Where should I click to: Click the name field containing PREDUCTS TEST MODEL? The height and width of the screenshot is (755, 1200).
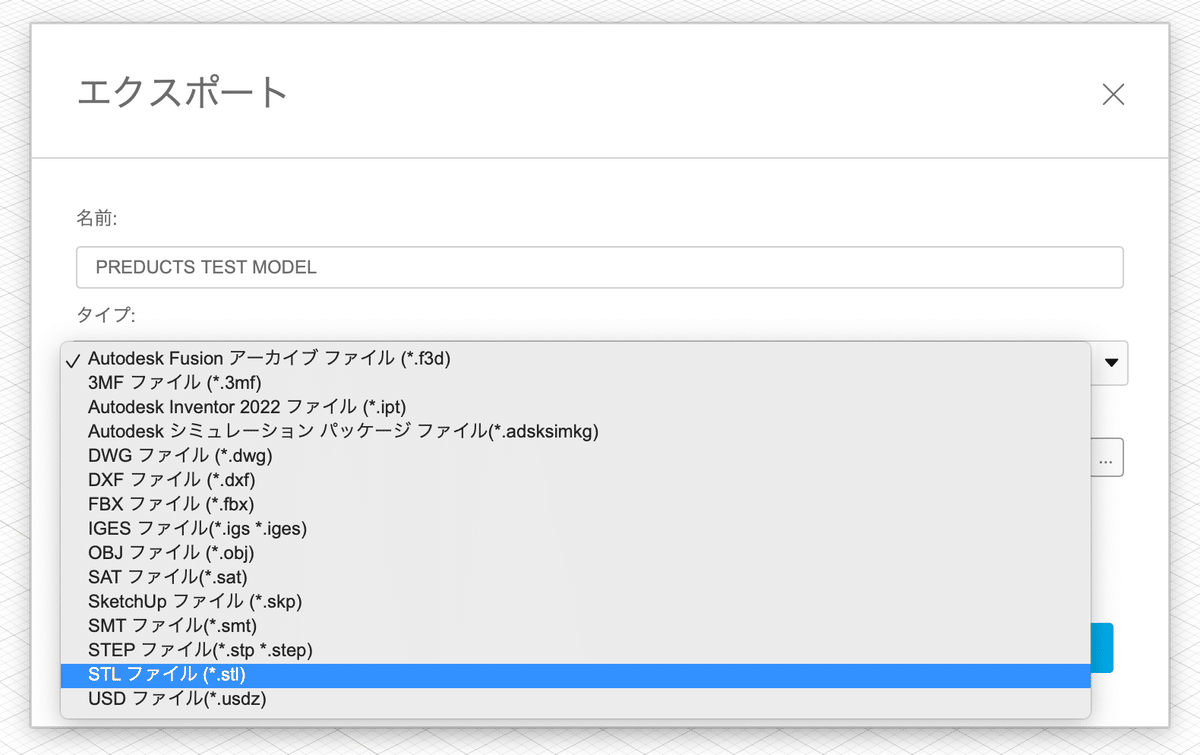(600, 268)
